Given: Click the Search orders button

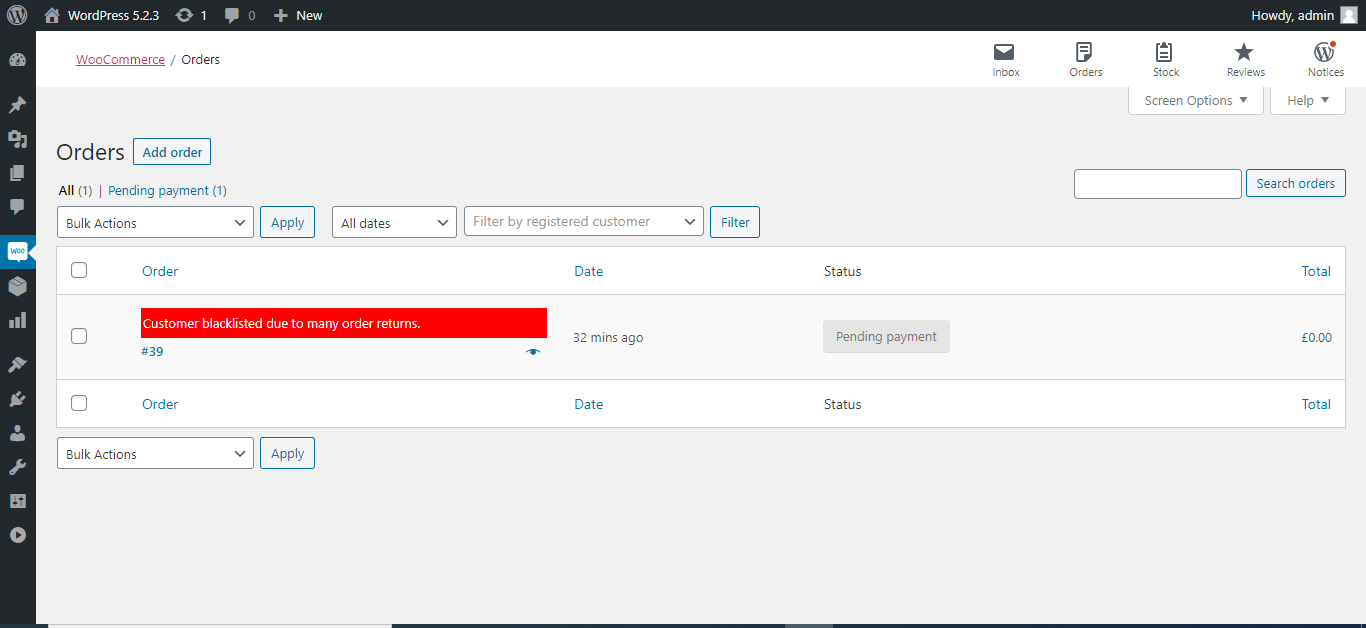Looking at the screenshot, I should [x=1296, y=183].
